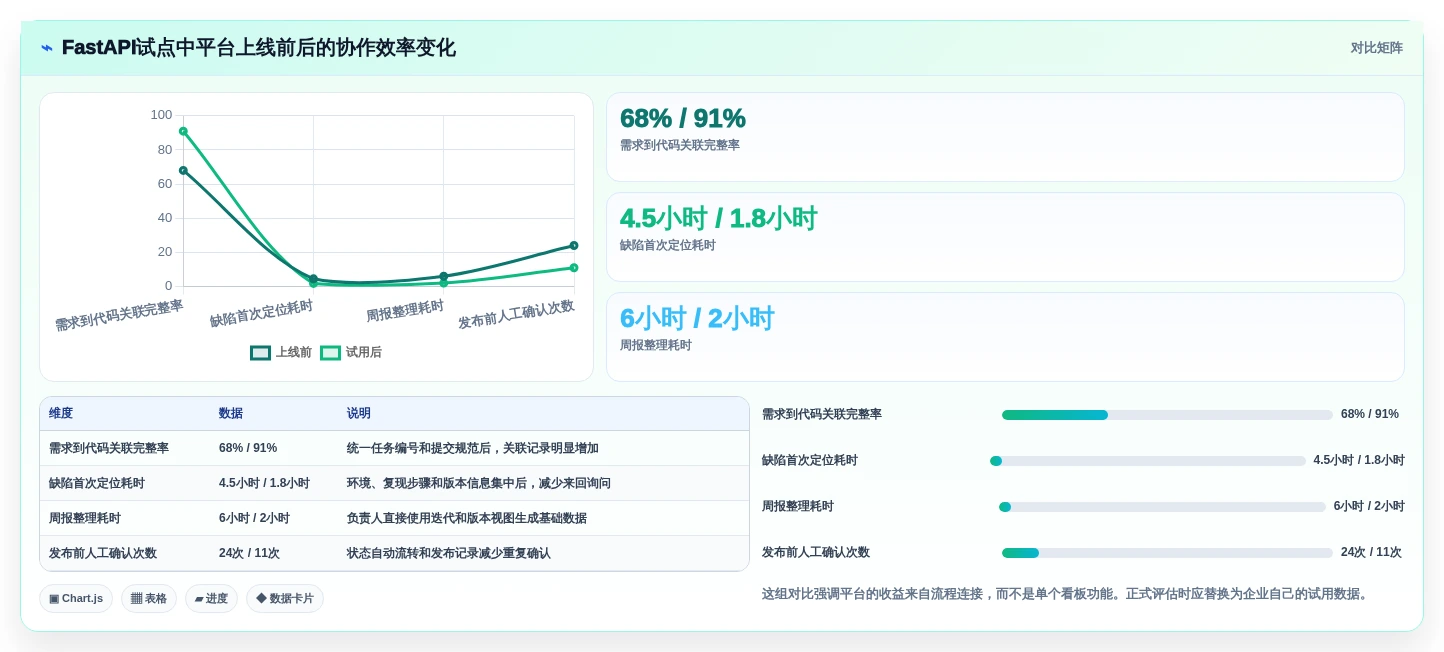1444x652 pixels.
Task: Click the 表格 tag chip
Action: [149, 598]
